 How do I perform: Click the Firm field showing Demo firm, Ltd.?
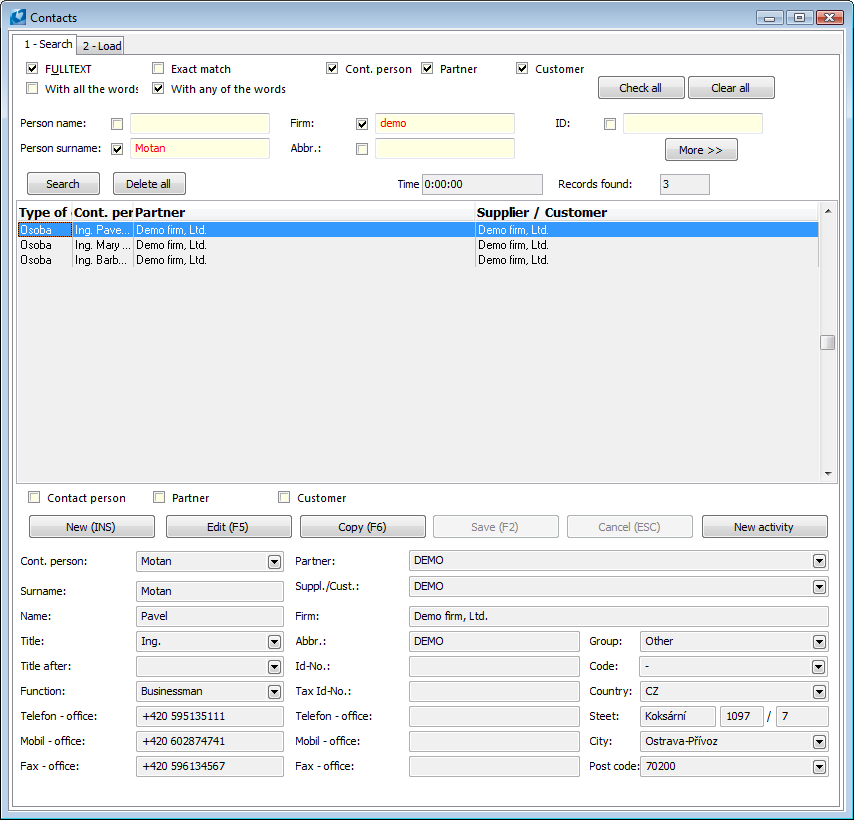pyautogui.click(x=619, y=616)
